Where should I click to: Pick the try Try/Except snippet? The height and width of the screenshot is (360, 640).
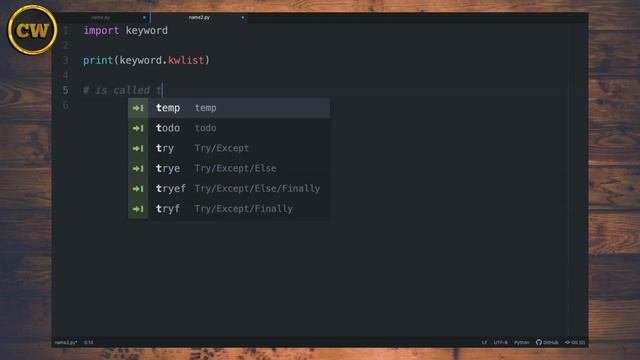coord(229,148)
